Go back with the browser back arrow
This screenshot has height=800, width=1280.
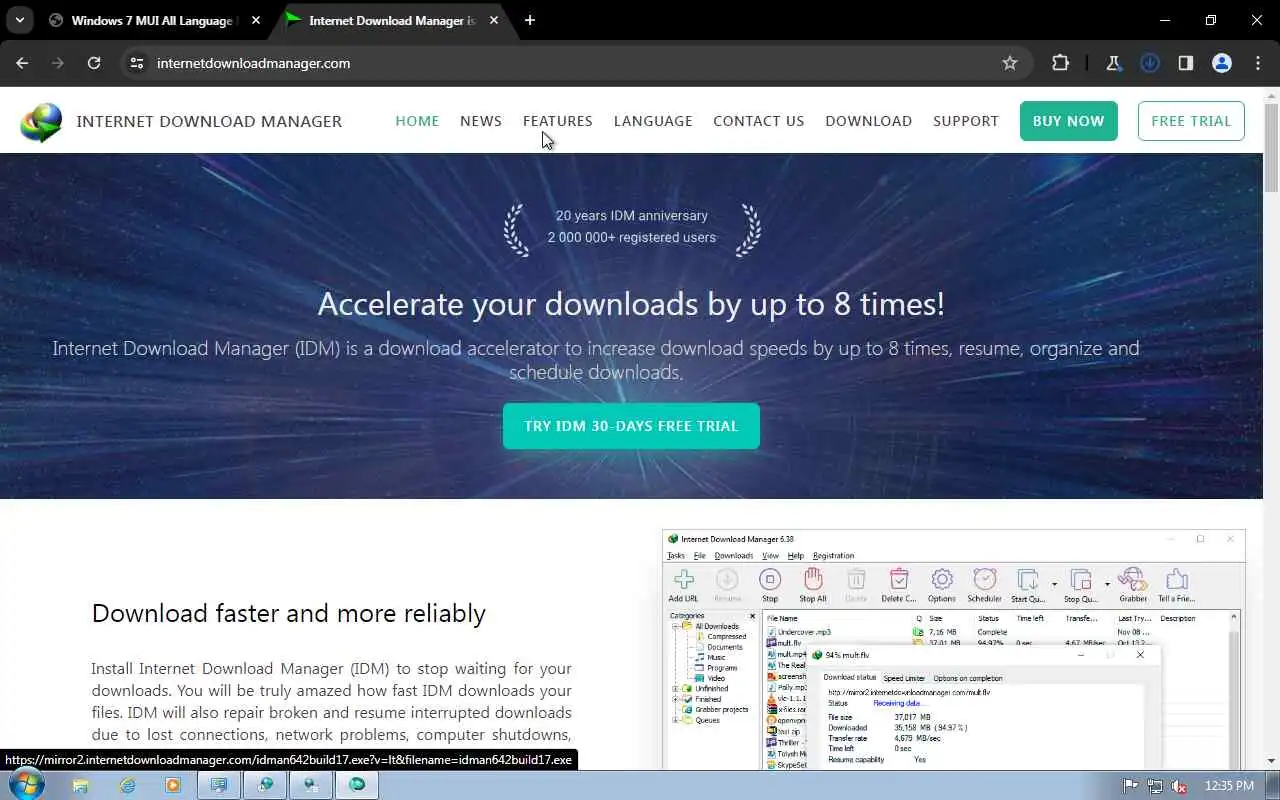(x=22, y=63)
